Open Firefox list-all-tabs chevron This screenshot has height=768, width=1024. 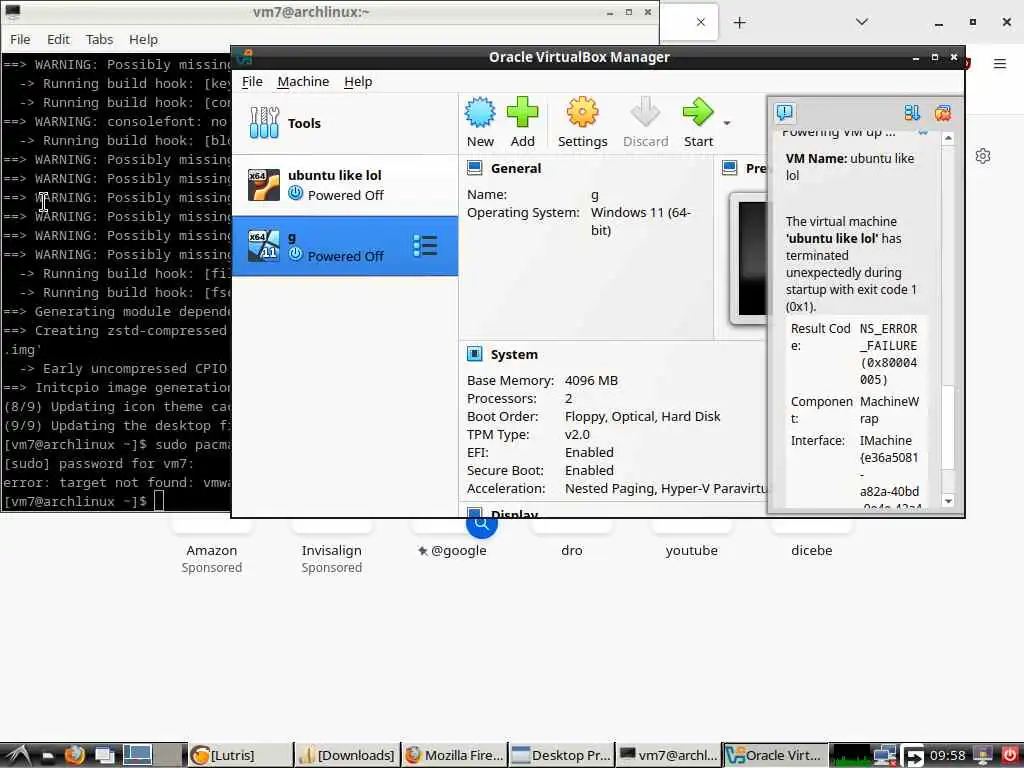pyautogui.click(x=862, y=22)
